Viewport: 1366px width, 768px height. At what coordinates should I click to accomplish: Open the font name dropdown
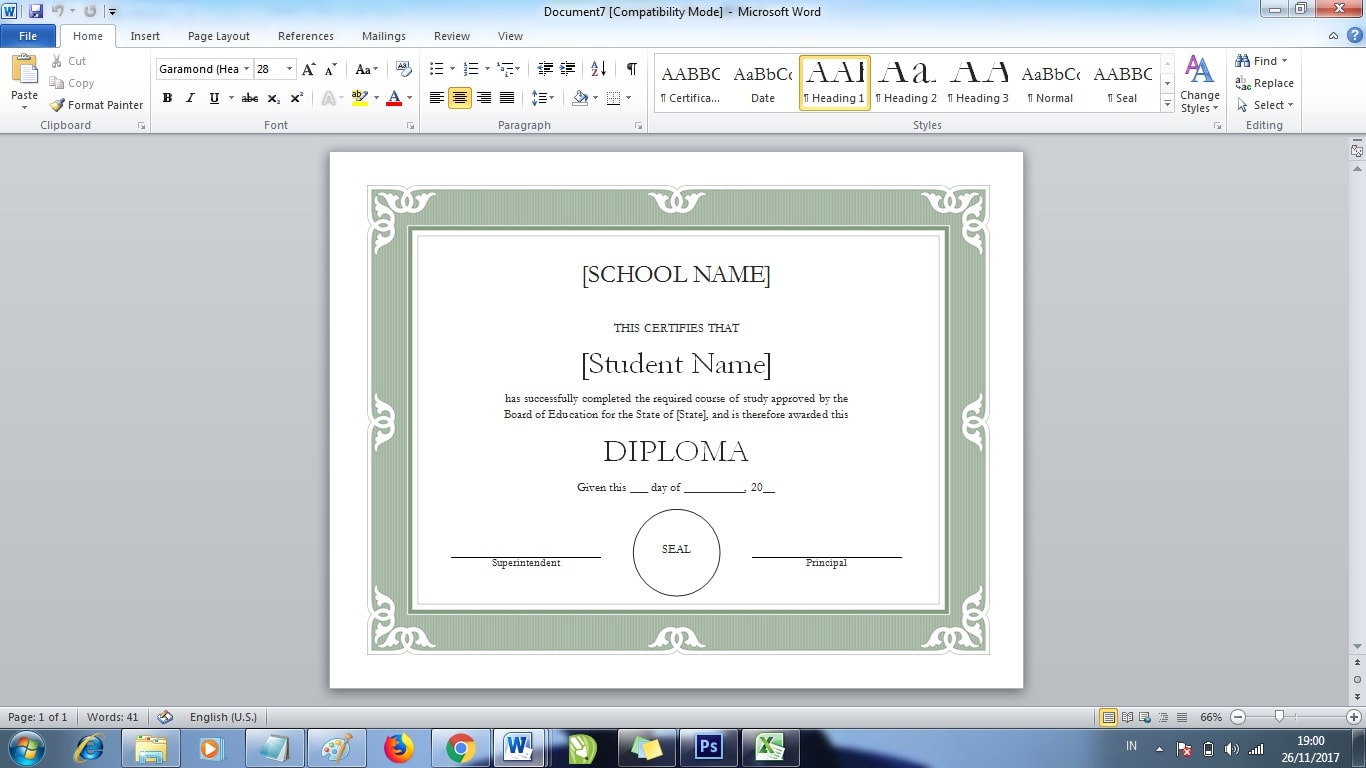tap(247, 69)
